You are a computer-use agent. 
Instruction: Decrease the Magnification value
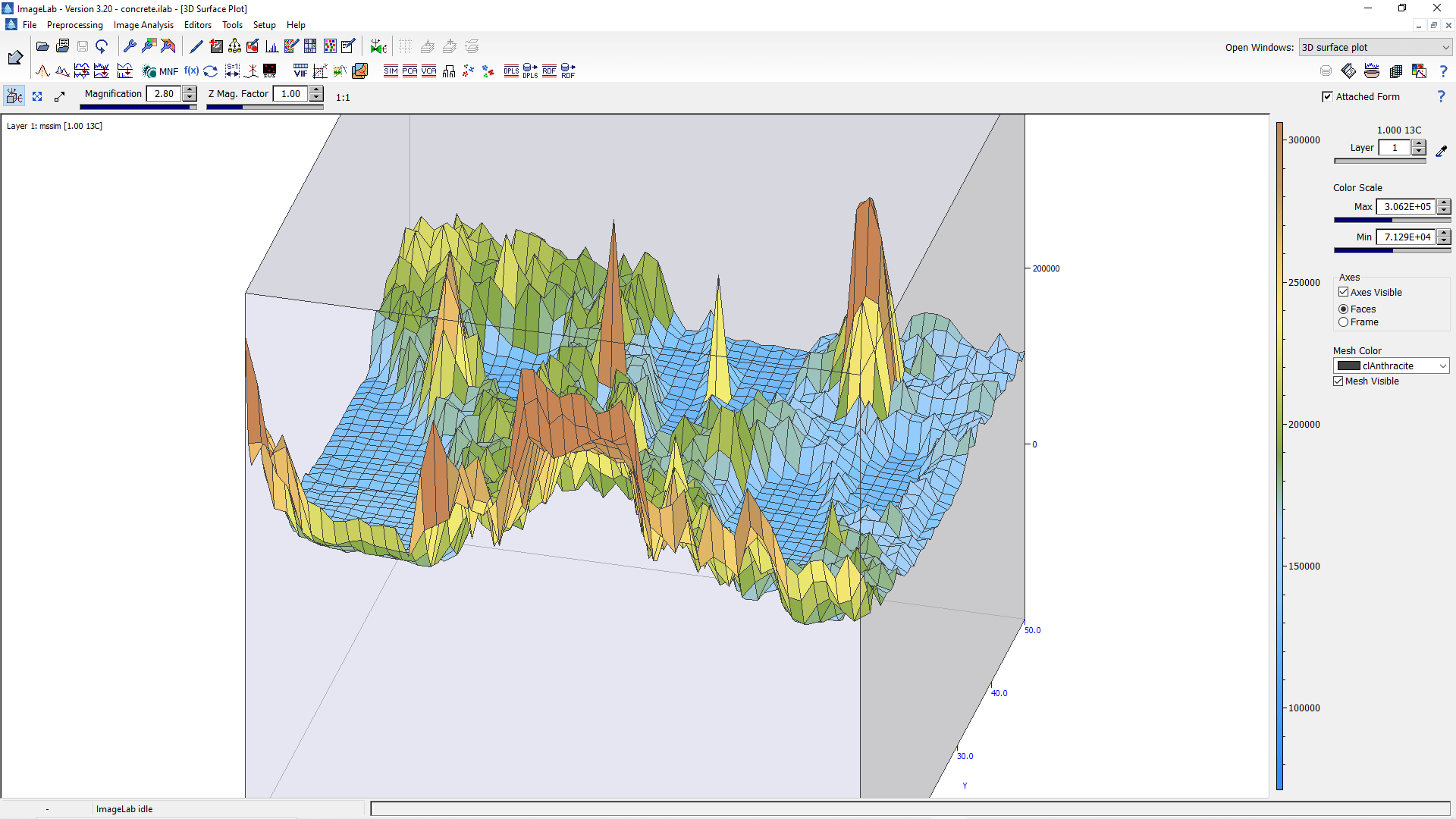190,98
